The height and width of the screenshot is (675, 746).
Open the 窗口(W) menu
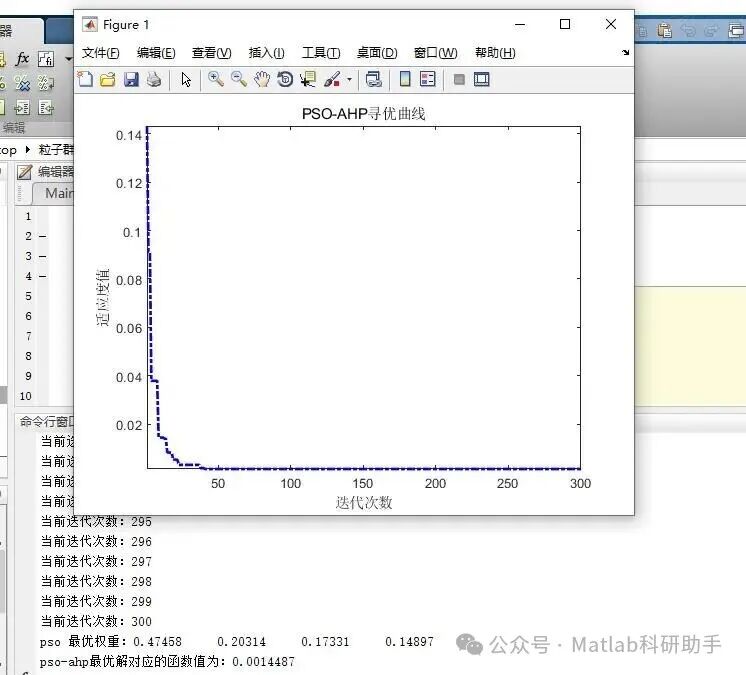(435, 53)
